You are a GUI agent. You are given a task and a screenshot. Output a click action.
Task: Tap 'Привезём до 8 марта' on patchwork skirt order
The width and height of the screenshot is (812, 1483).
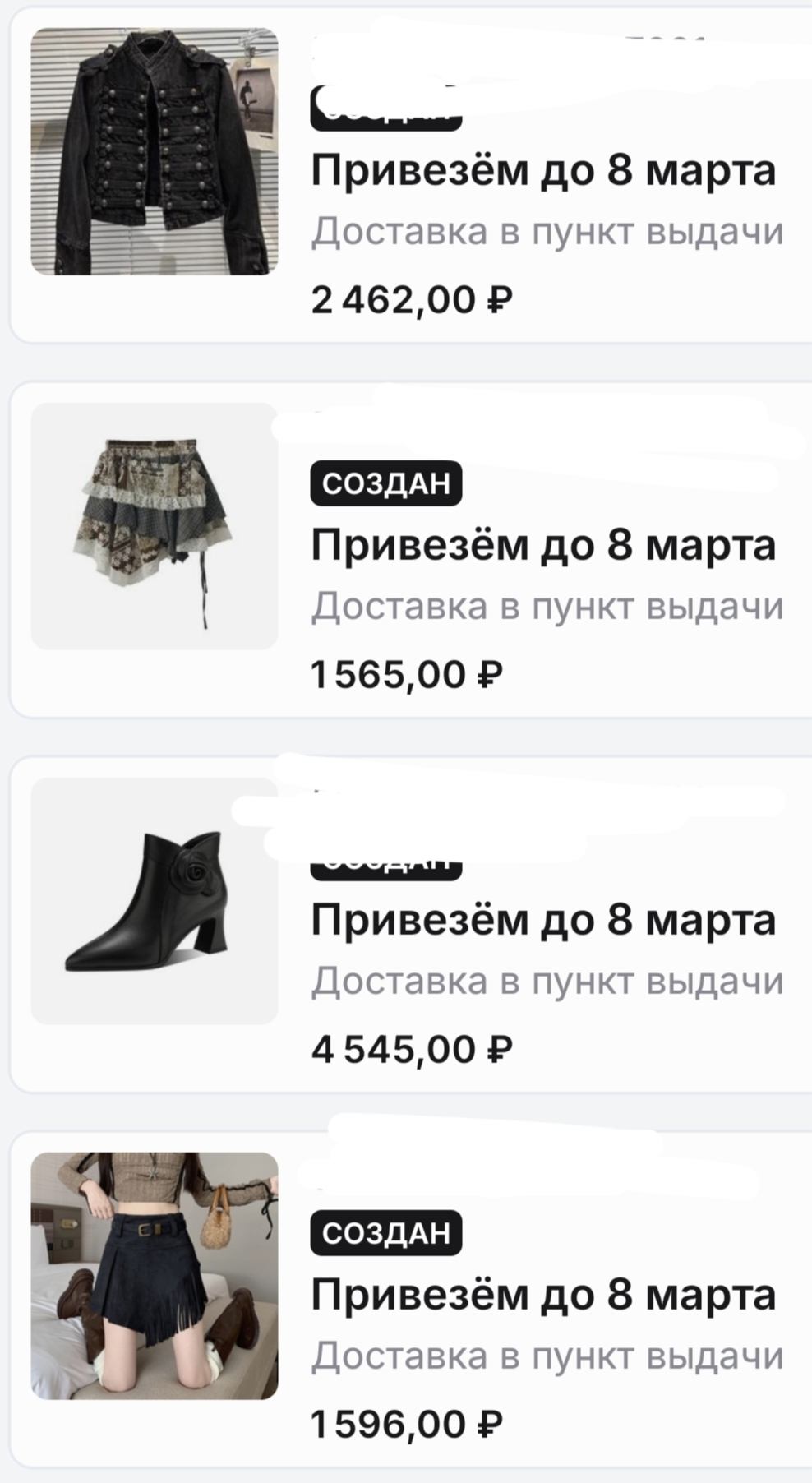(x=543, y=546)
